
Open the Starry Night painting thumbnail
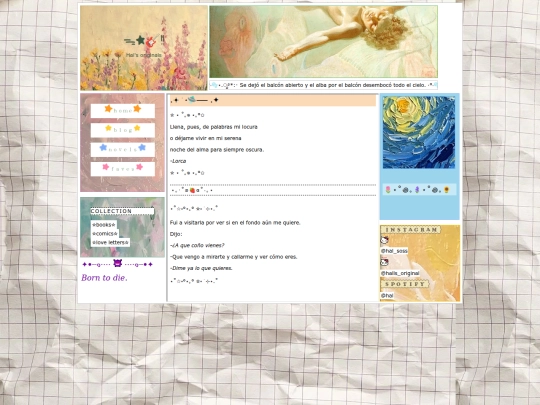coord(419,132)
